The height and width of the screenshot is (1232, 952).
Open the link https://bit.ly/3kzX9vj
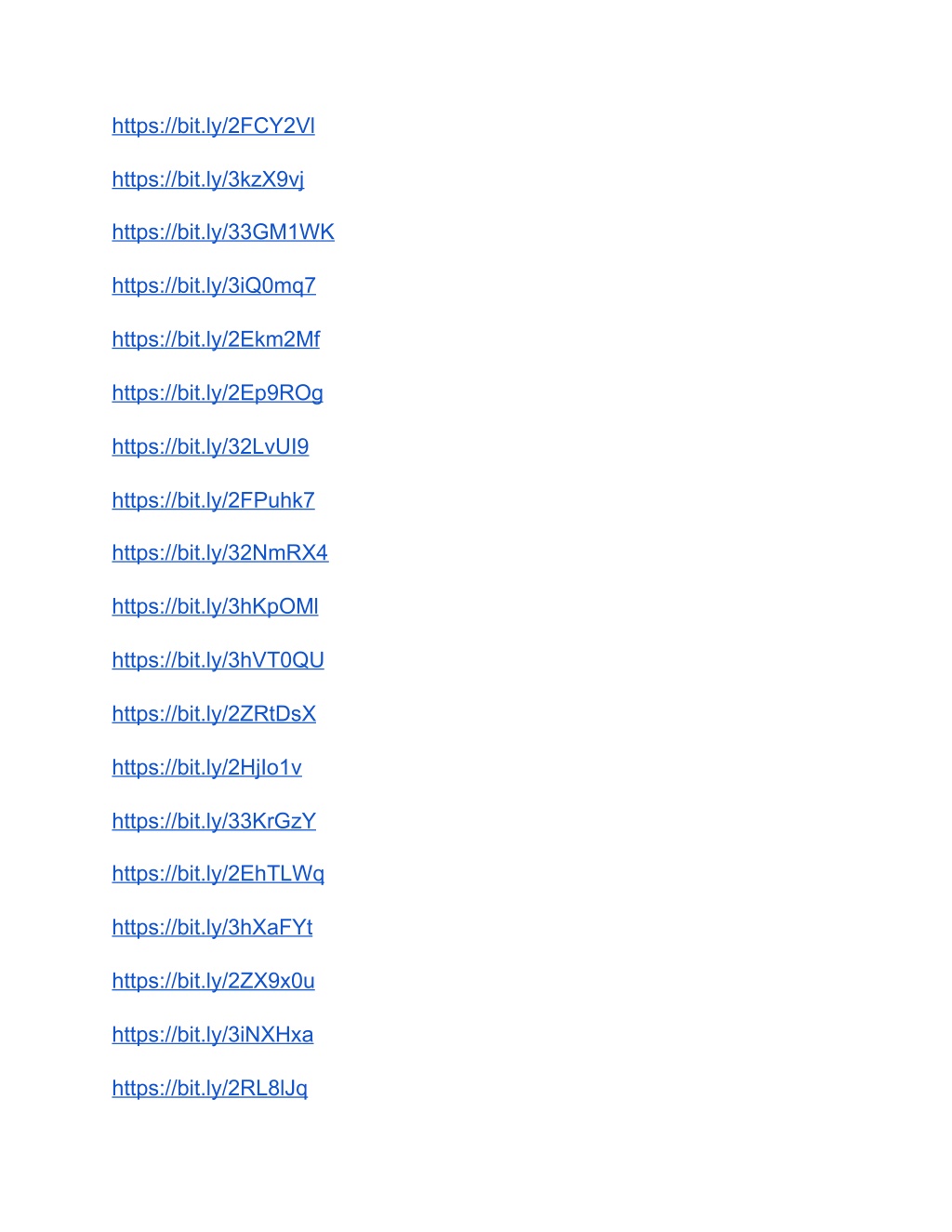208,179
